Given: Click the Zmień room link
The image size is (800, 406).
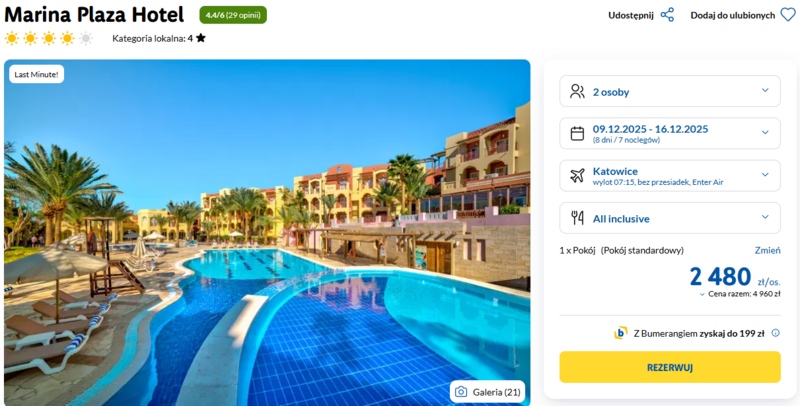Looking at the screenshot, I should [x=767, y=250].
